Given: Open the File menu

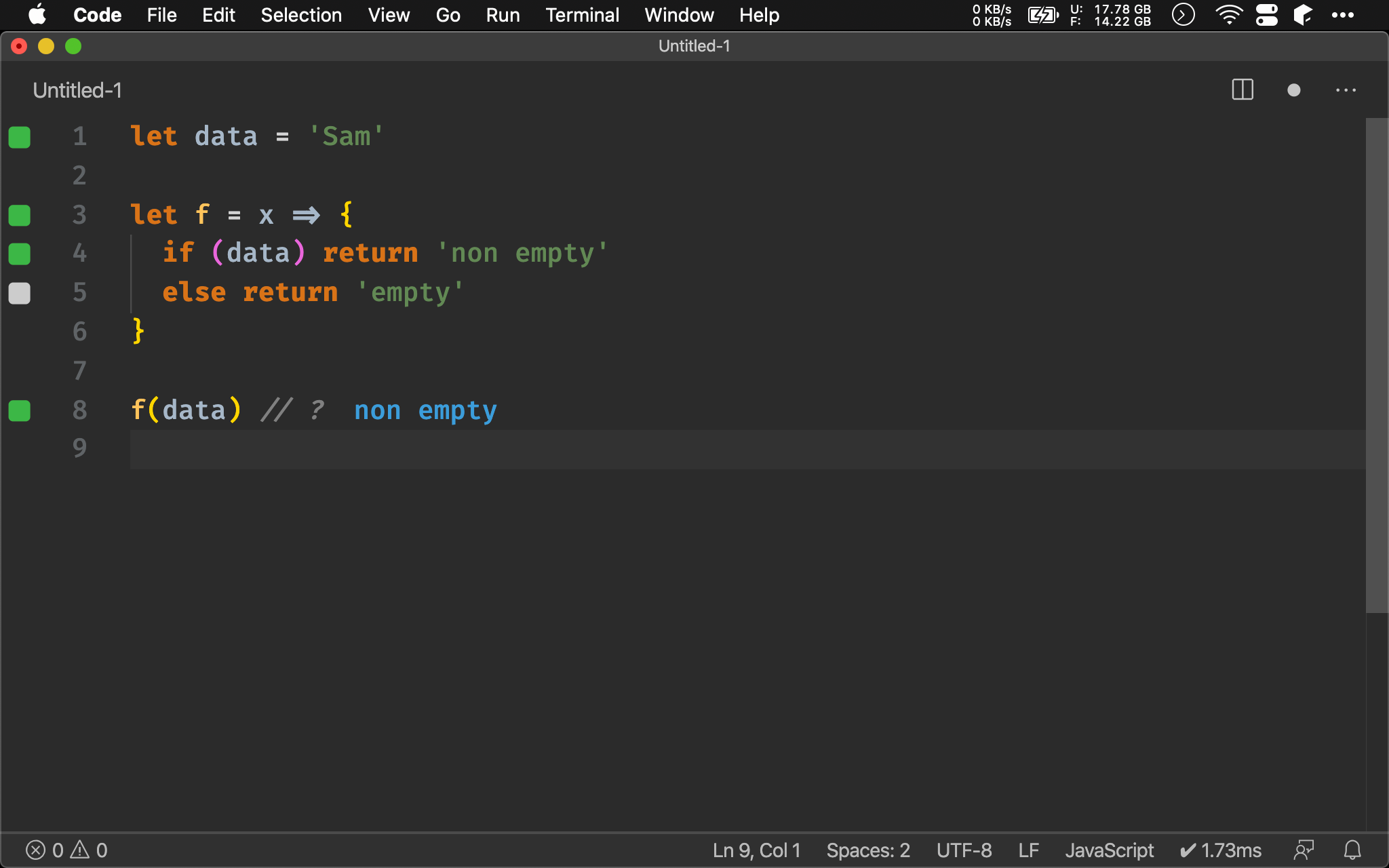Looking at the screenshot, I should 161,15.
